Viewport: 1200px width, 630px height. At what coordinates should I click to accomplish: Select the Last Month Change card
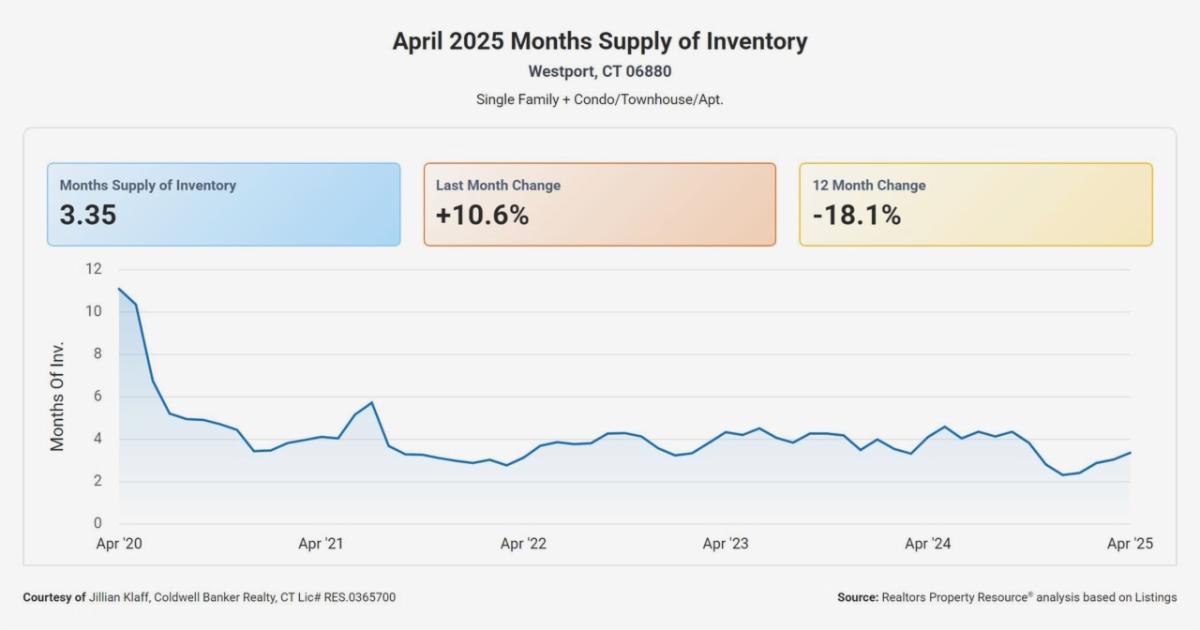coord(599,204)
